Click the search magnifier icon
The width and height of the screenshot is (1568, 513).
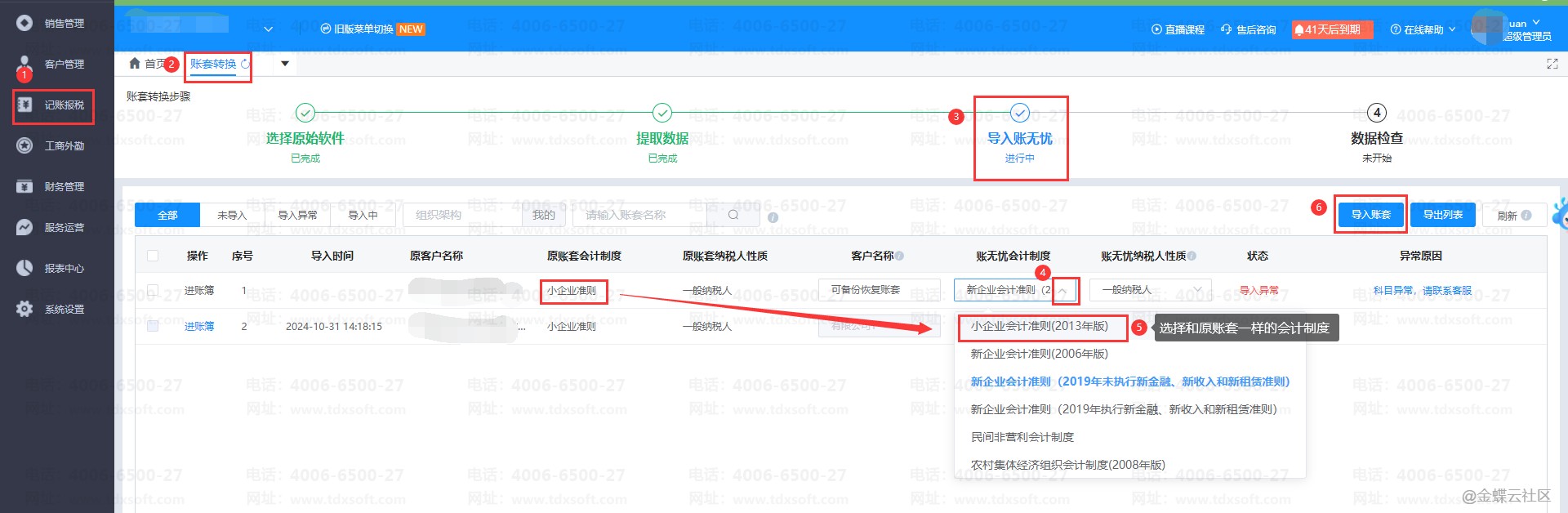click(733, 215)
